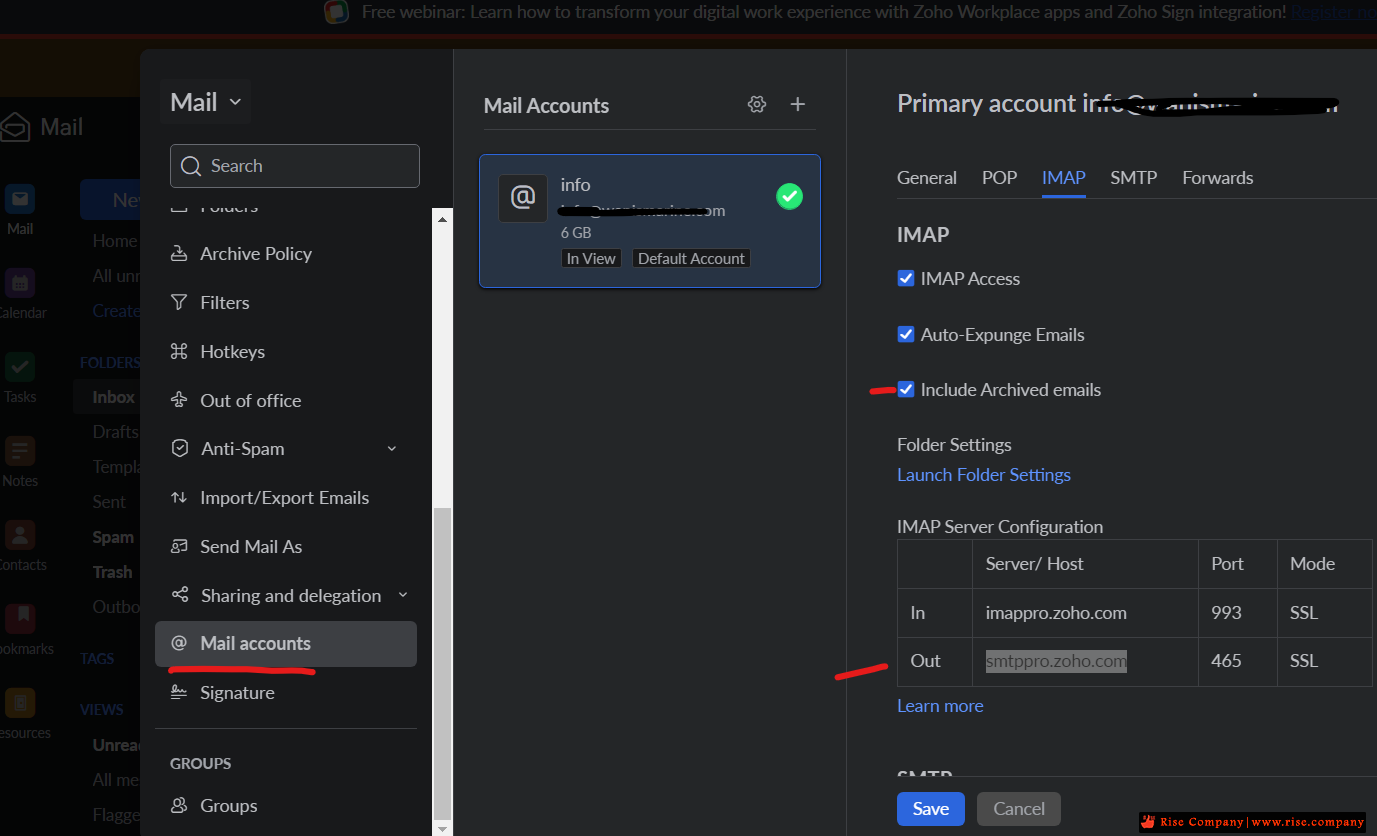The width and height of the screenshot is (1377, 836).
Task: Click the Mail envelope logo in the background
Action: coord(16,128)
